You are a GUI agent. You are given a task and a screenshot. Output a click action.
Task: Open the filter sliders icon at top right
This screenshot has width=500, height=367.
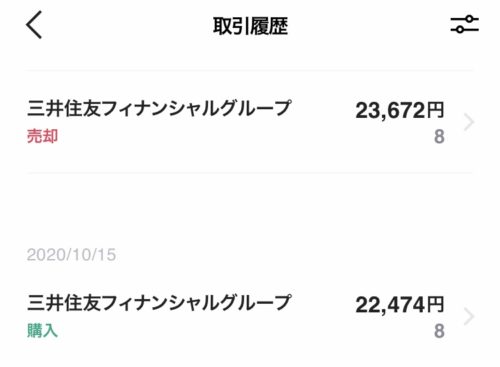pos(465,24)
